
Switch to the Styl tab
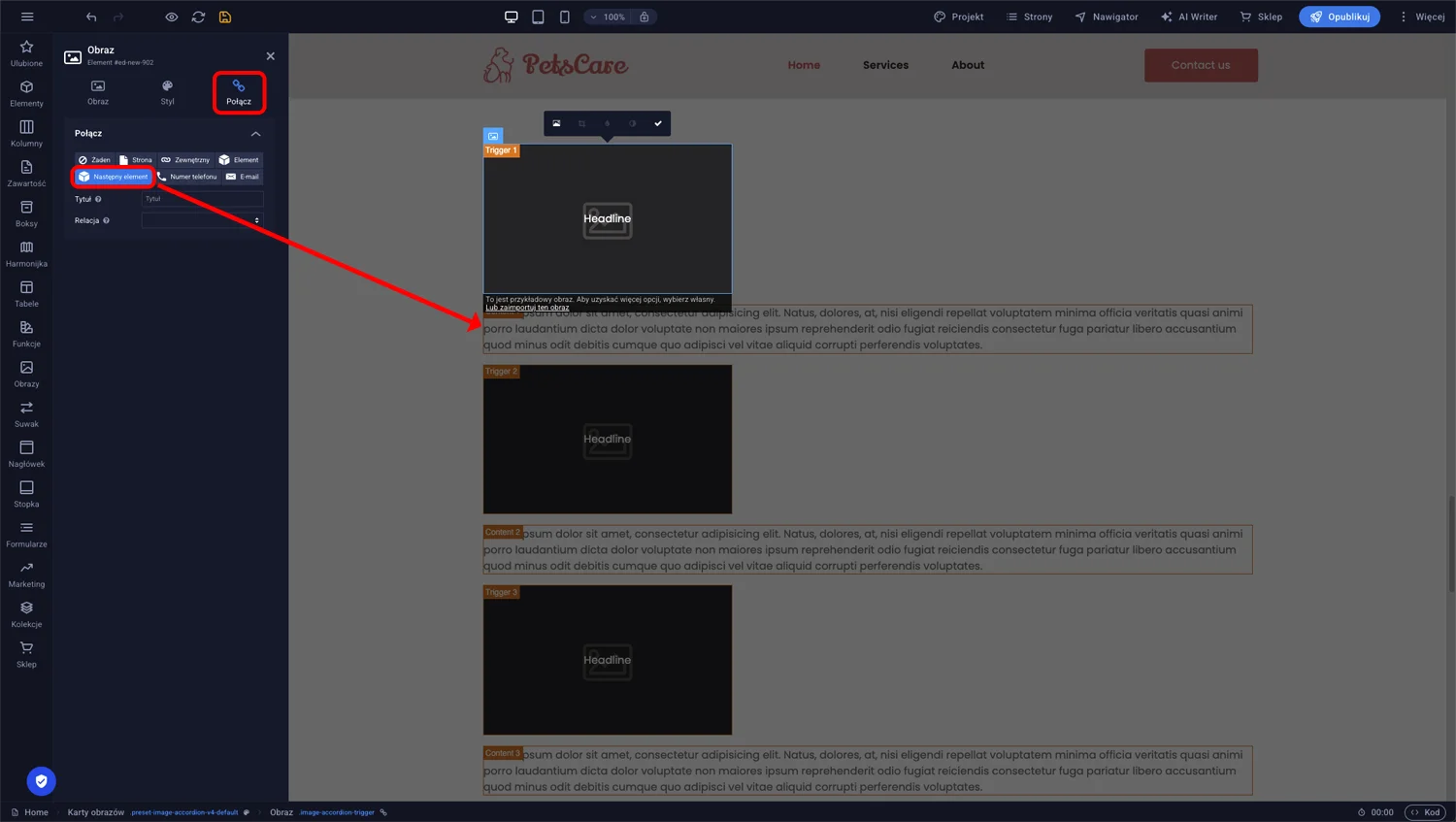coord(167,92)
